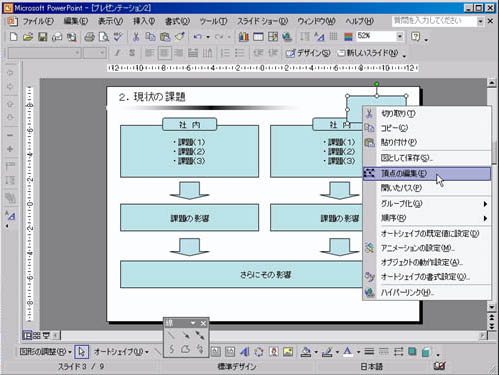
Task: Click the デザイン button
Action: (308, 53)
